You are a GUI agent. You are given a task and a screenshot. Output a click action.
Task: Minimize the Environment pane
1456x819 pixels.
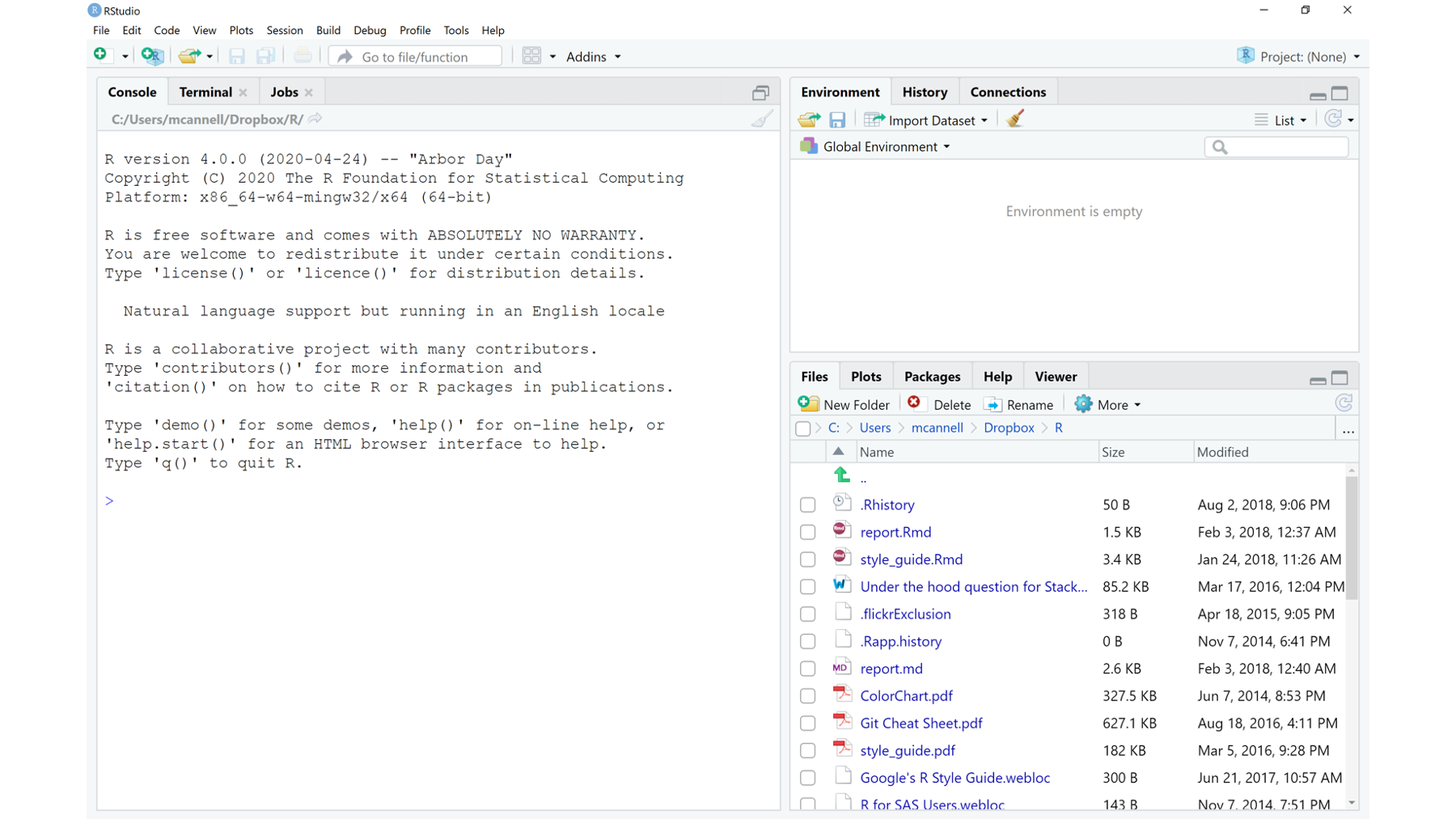point(1318,95)
